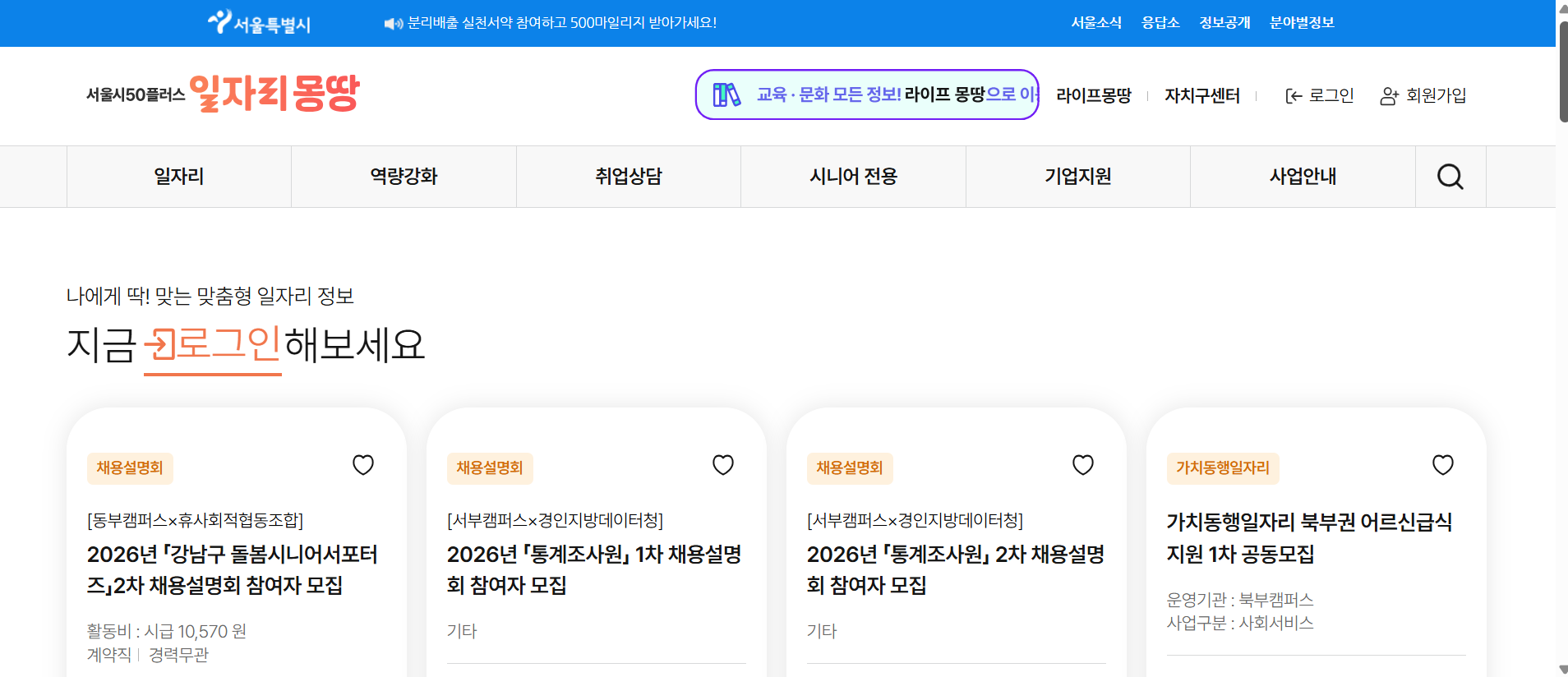
Task: Open 통계조사원 2차 채용설명회 posting
Action: pos(956,569)
